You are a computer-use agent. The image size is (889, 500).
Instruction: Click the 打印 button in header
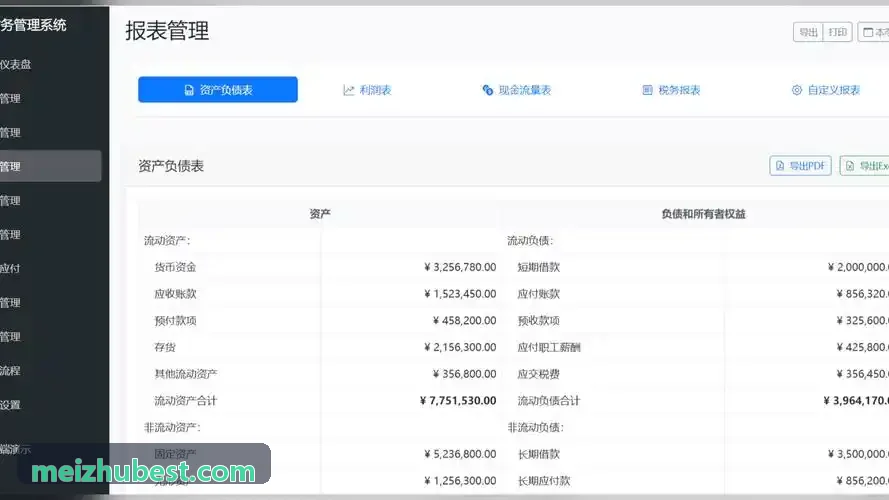pyautogui.click(x=837, y=32)
